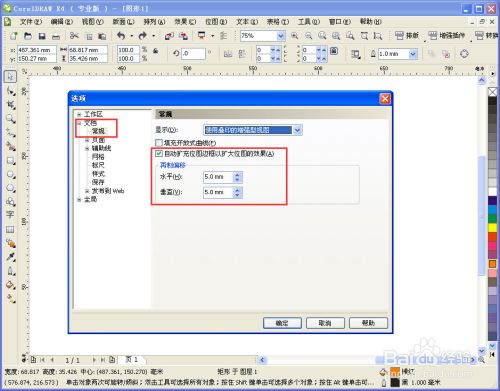Select 标尺 in the options tree

pos(98,165)
